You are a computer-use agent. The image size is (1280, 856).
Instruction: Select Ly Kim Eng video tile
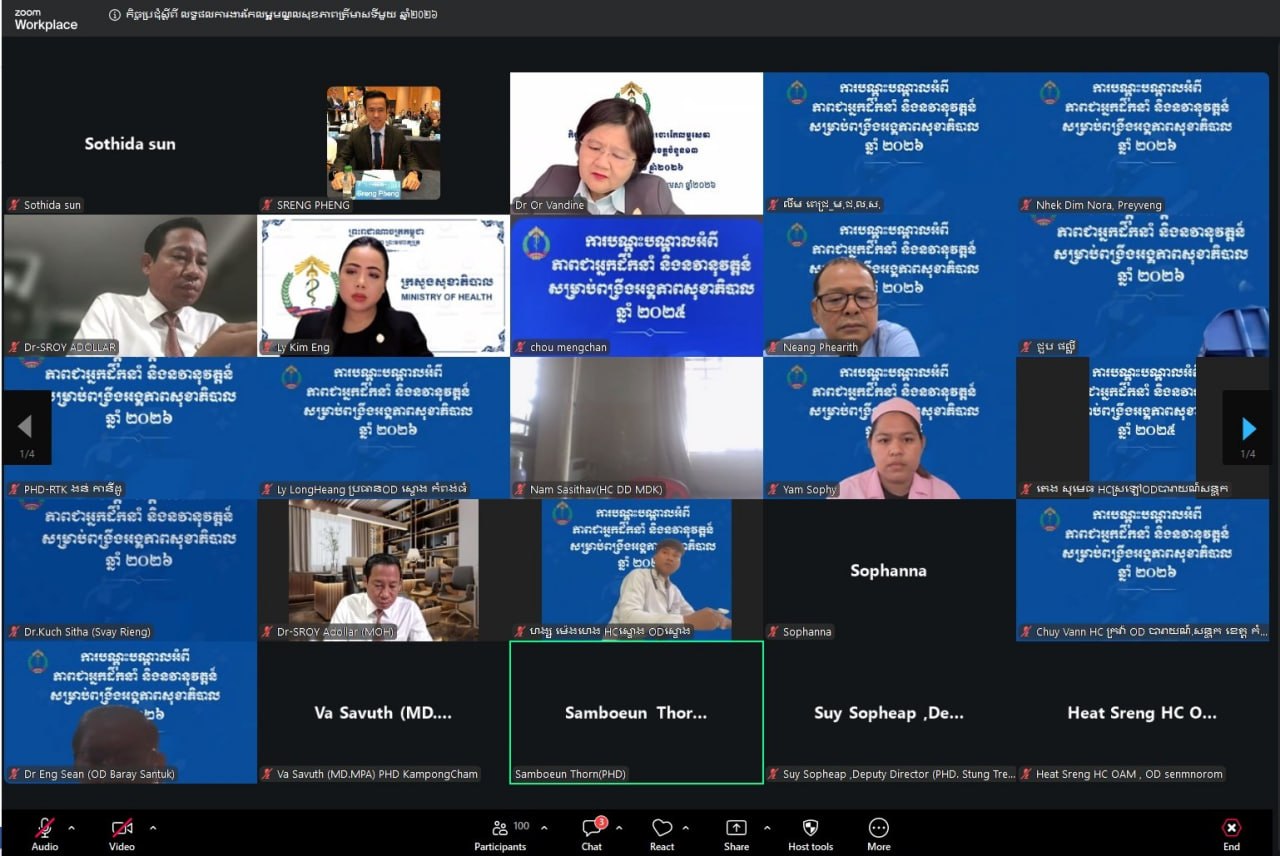click(383, 286)
